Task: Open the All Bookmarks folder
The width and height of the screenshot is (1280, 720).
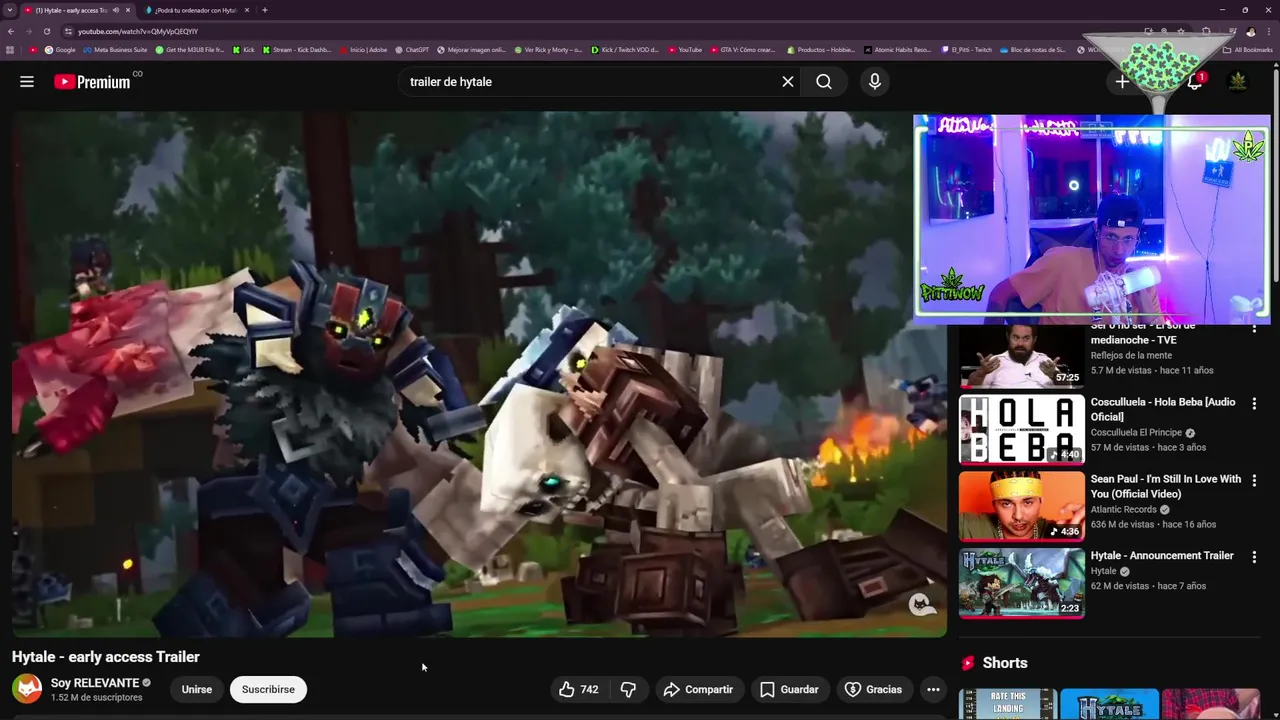Action: point(1248,50)
